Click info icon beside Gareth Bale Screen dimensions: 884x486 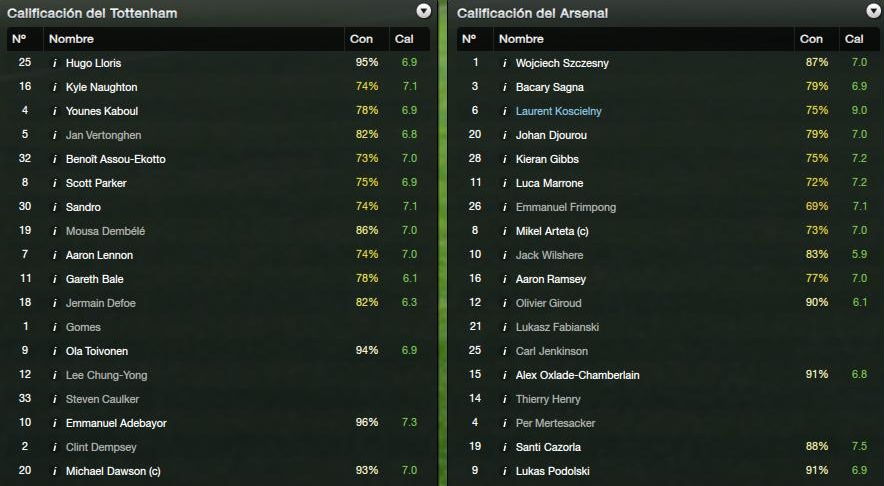click(x=55, y=279)
